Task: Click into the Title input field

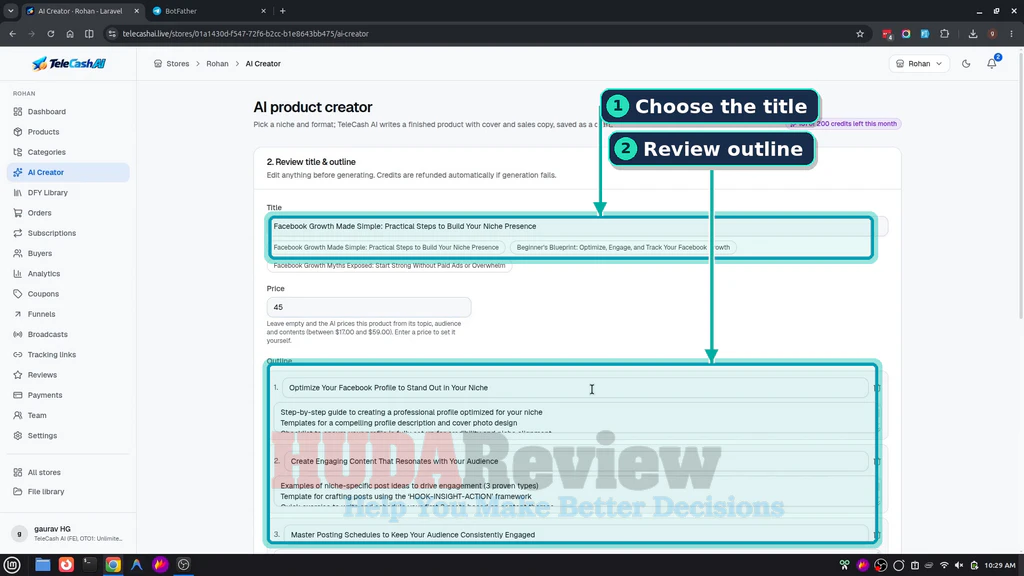Action: click(577, 227)
